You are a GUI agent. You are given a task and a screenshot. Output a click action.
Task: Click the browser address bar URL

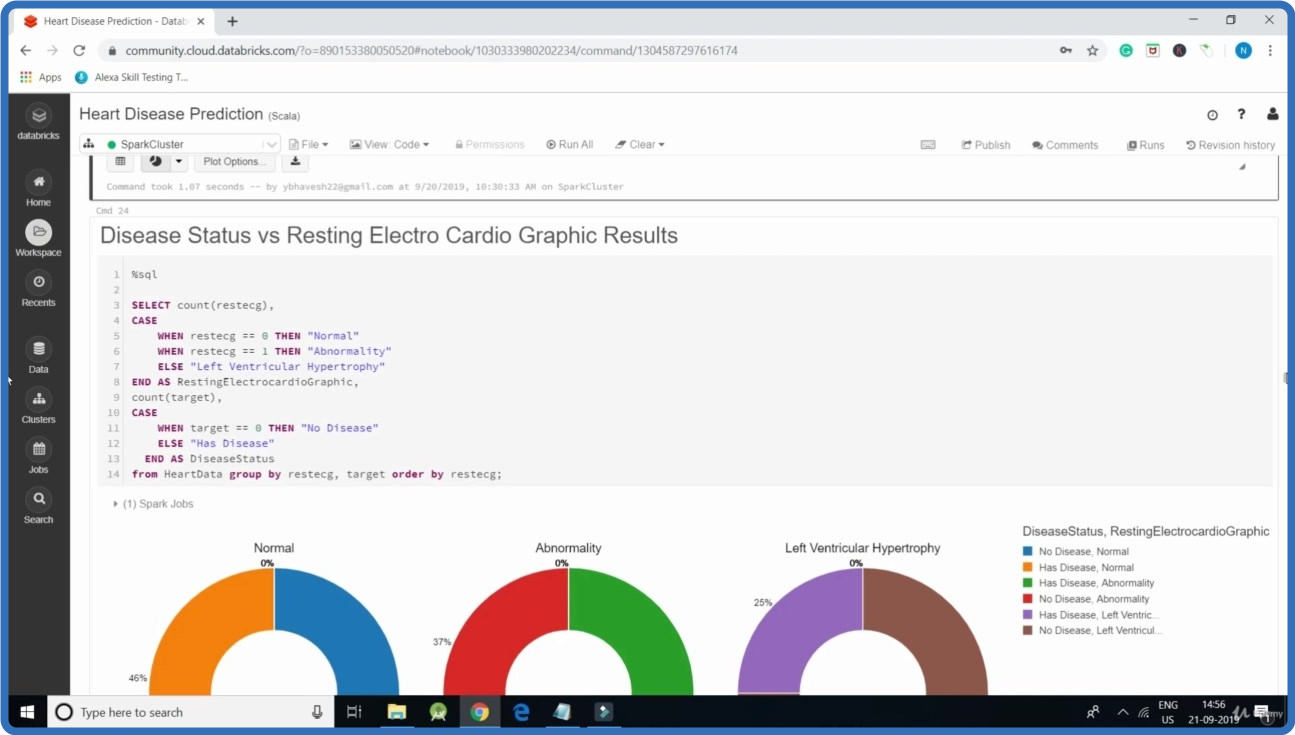coord(431,50)
